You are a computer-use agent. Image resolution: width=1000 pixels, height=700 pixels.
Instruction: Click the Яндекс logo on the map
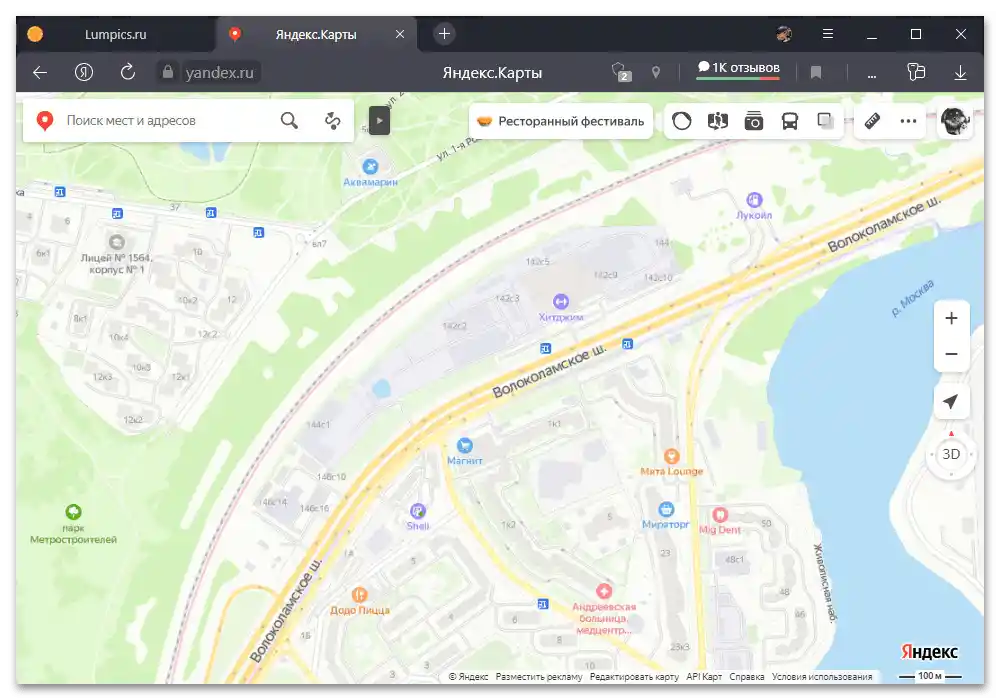pos(929,652)
